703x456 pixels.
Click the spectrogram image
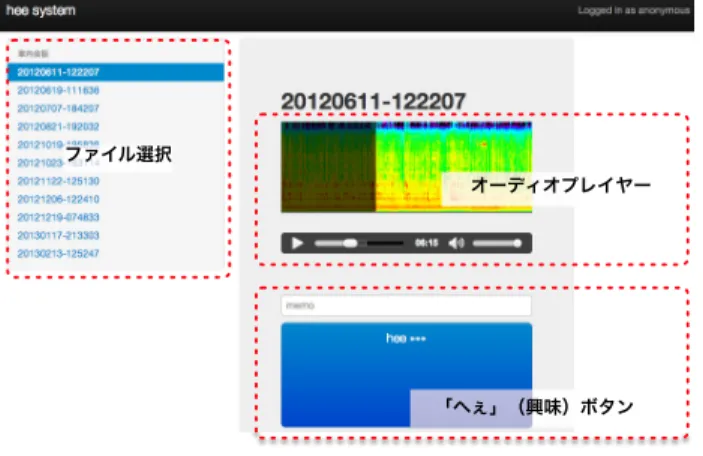pos(406,167)
